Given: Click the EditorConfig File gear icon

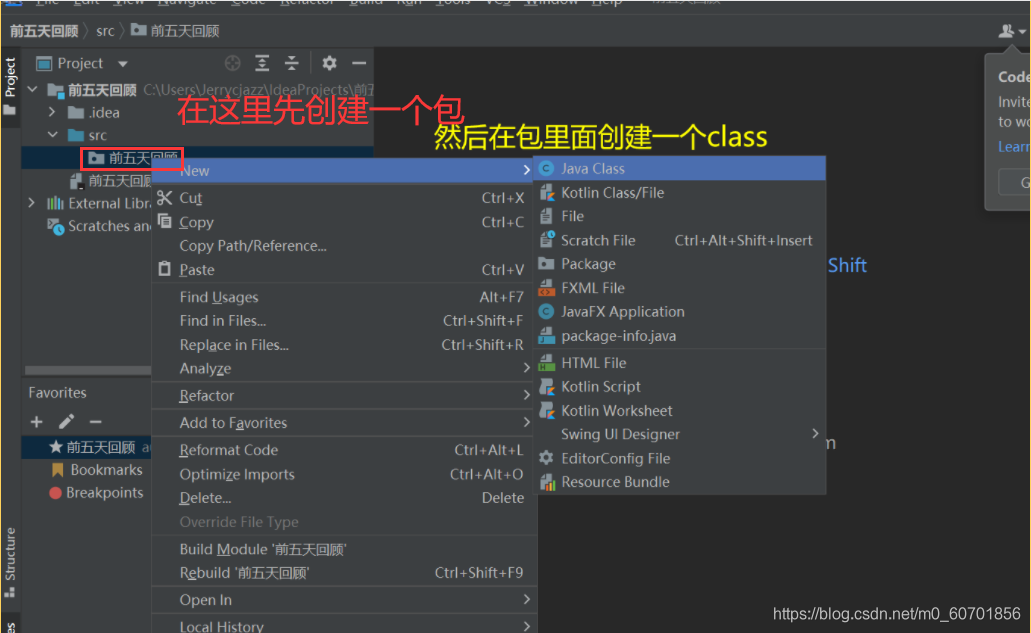Looking at the screenshot, I should click(546, 458).
